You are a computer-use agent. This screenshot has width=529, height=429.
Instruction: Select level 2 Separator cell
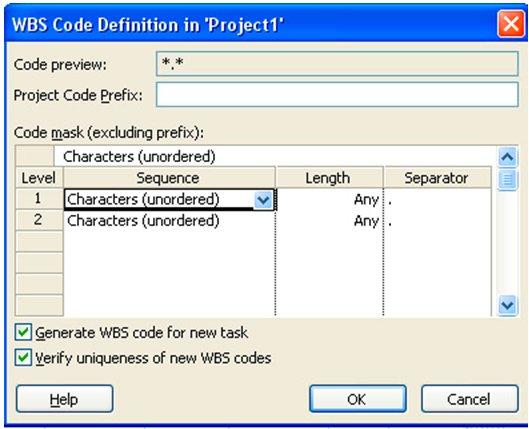click(x=438, y=221)
